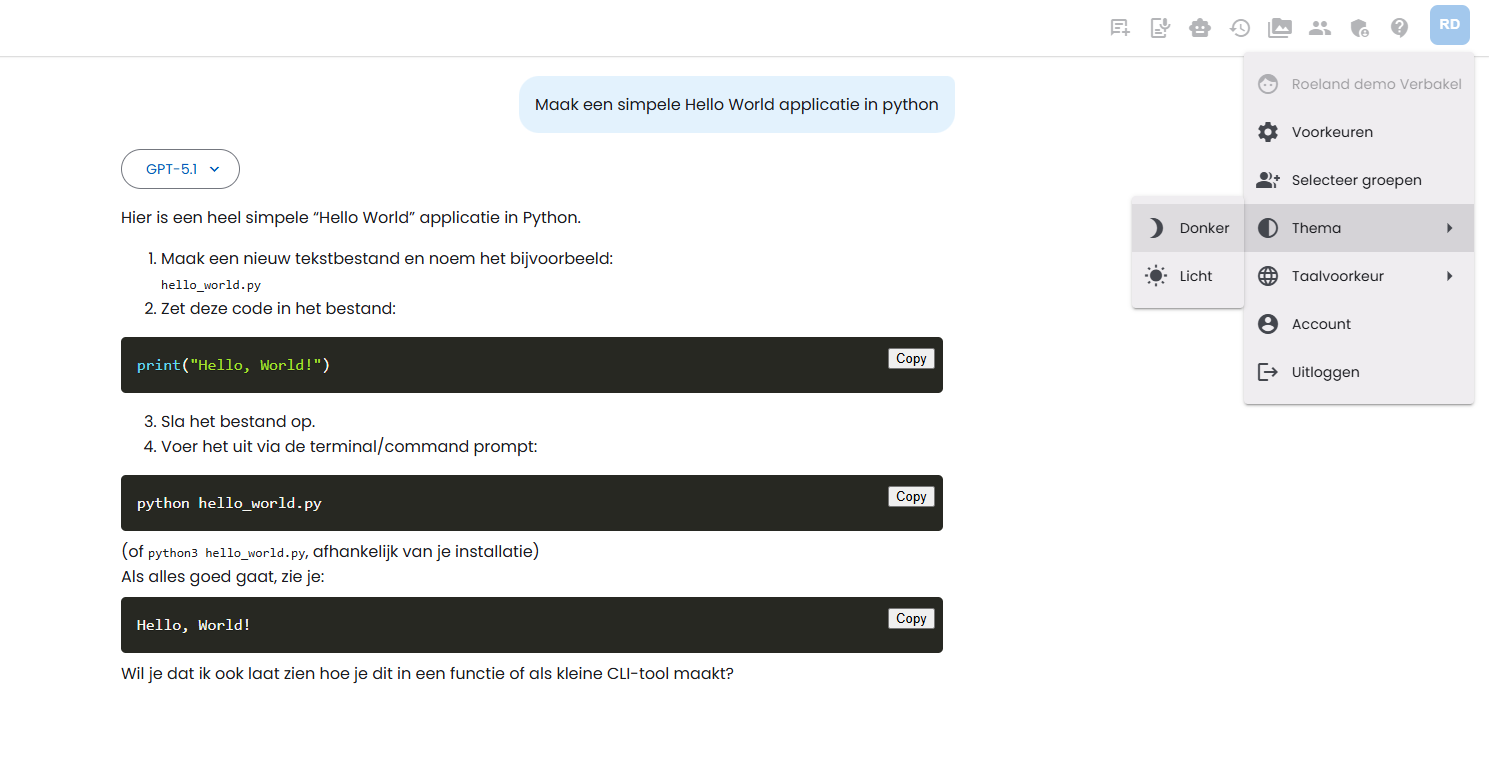This screenshot has width=1489, height=757.
Task: Expand the Thema submenu arrow
Action: tap(1449, 228)
